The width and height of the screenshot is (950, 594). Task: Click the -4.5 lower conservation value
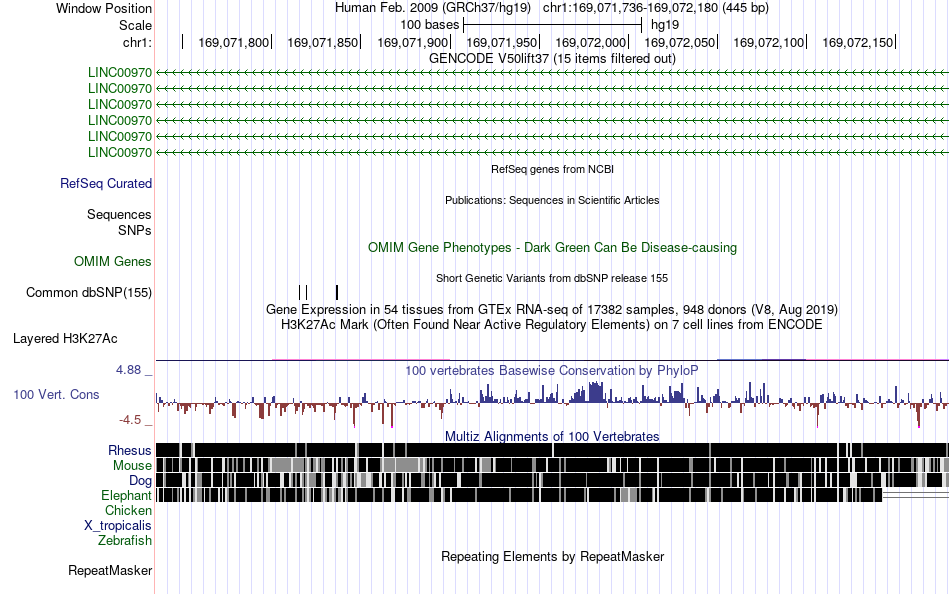point(130,419)
